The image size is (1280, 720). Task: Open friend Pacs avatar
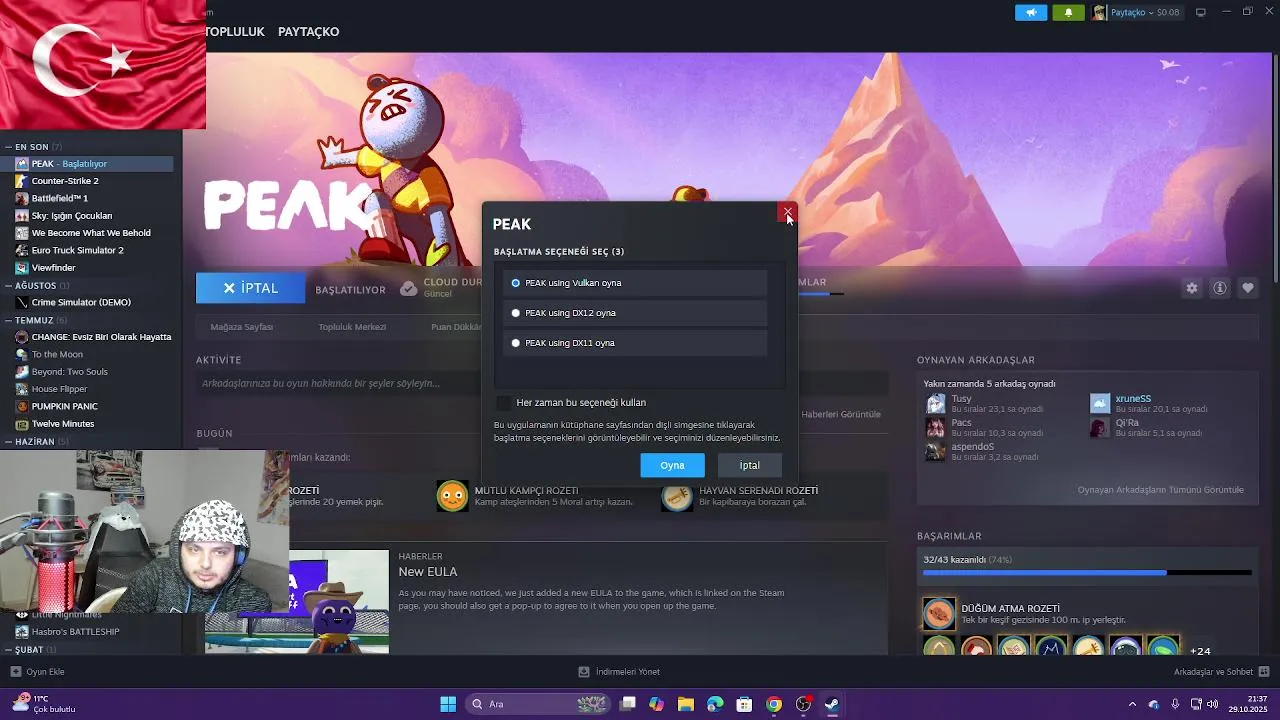pyautogui.click(x=935, y=427)
